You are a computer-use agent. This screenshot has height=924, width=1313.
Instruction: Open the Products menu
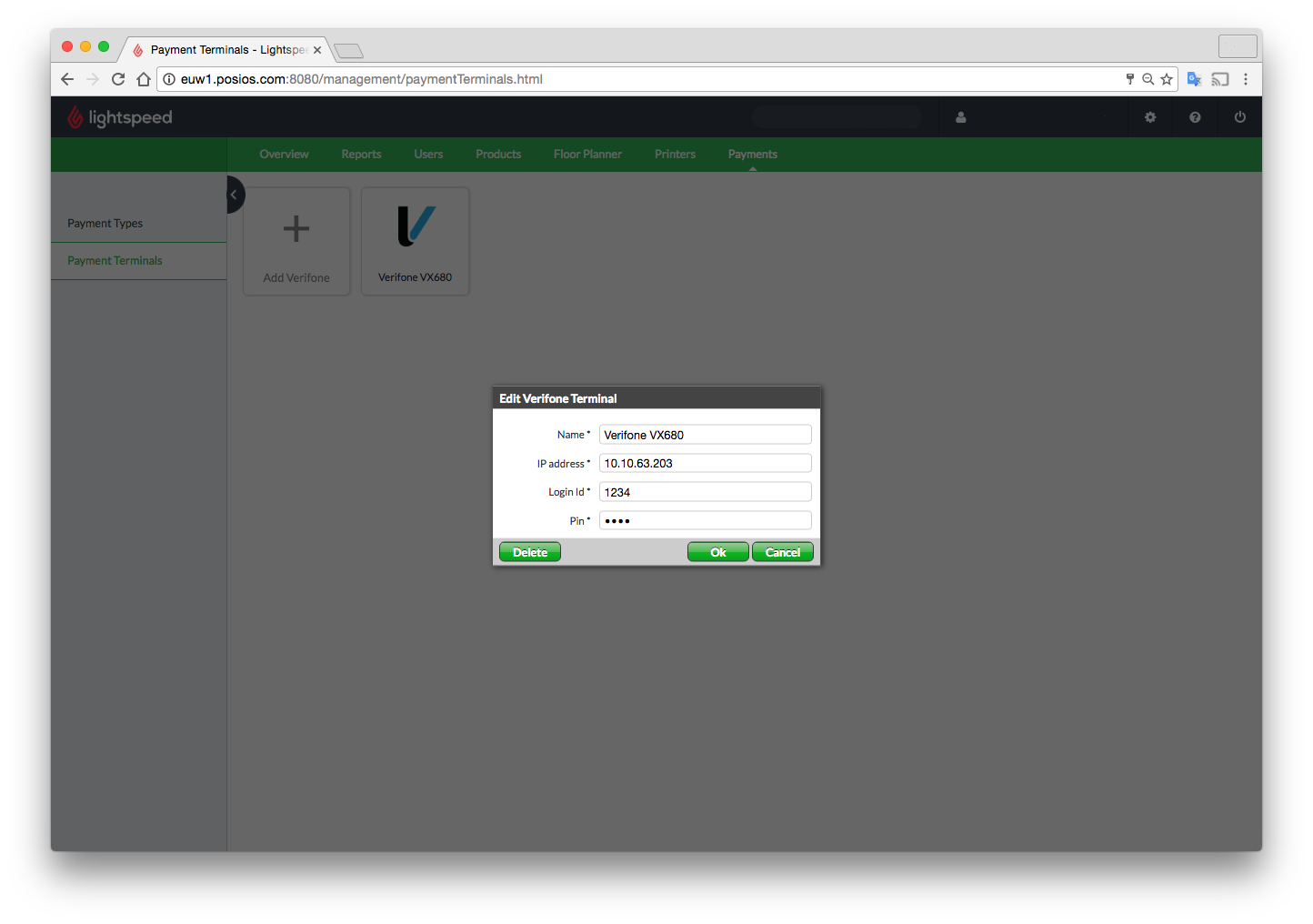click(498, 155)
